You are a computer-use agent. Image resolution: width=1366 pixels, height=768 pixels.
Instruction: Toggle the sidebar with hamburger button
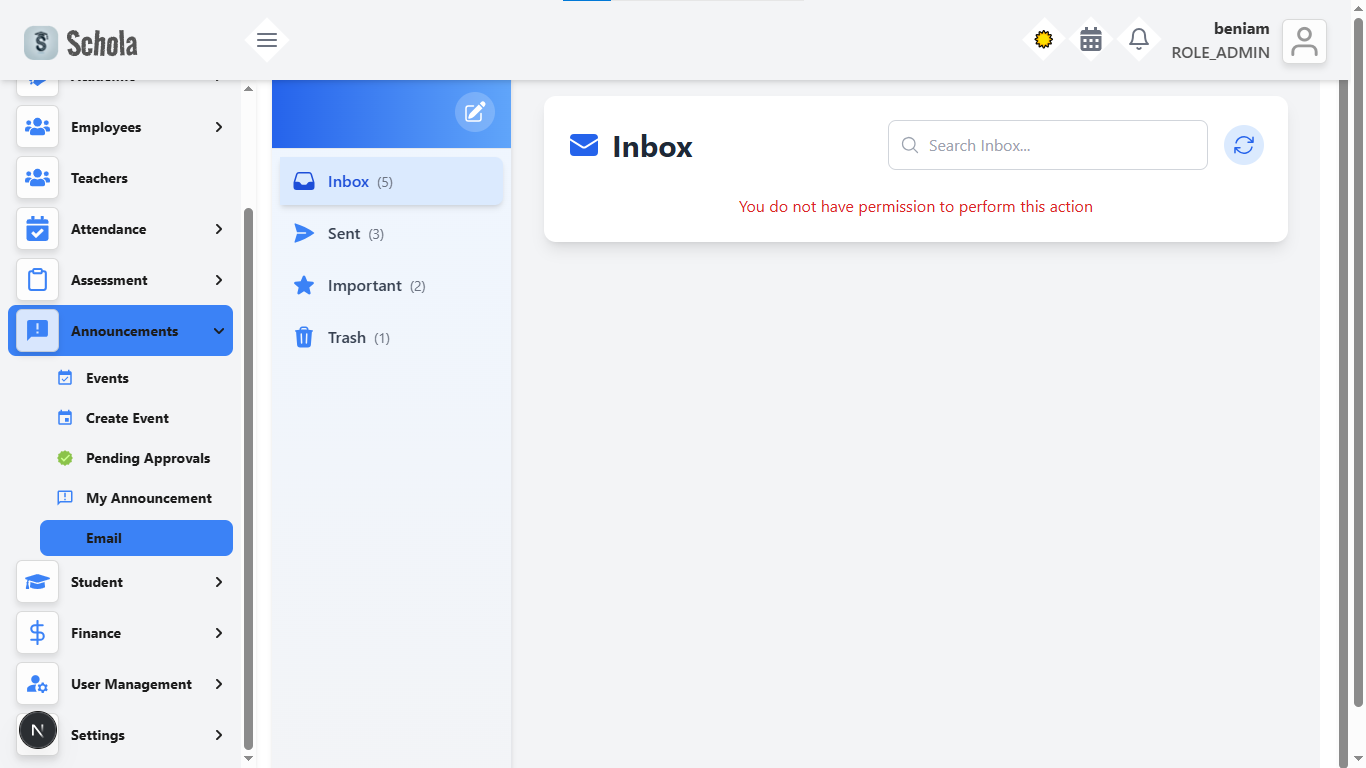(x=266, y=40)
